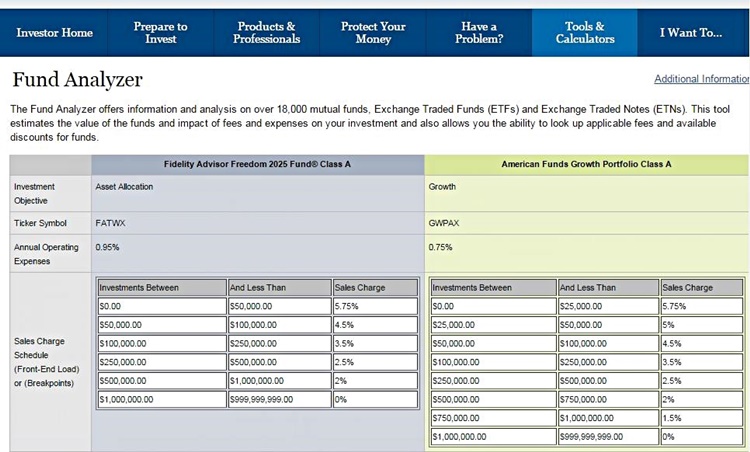Select Products & Professionals navigation item
The width and height of the screenshot is (750, 452).
click(266, 33)
